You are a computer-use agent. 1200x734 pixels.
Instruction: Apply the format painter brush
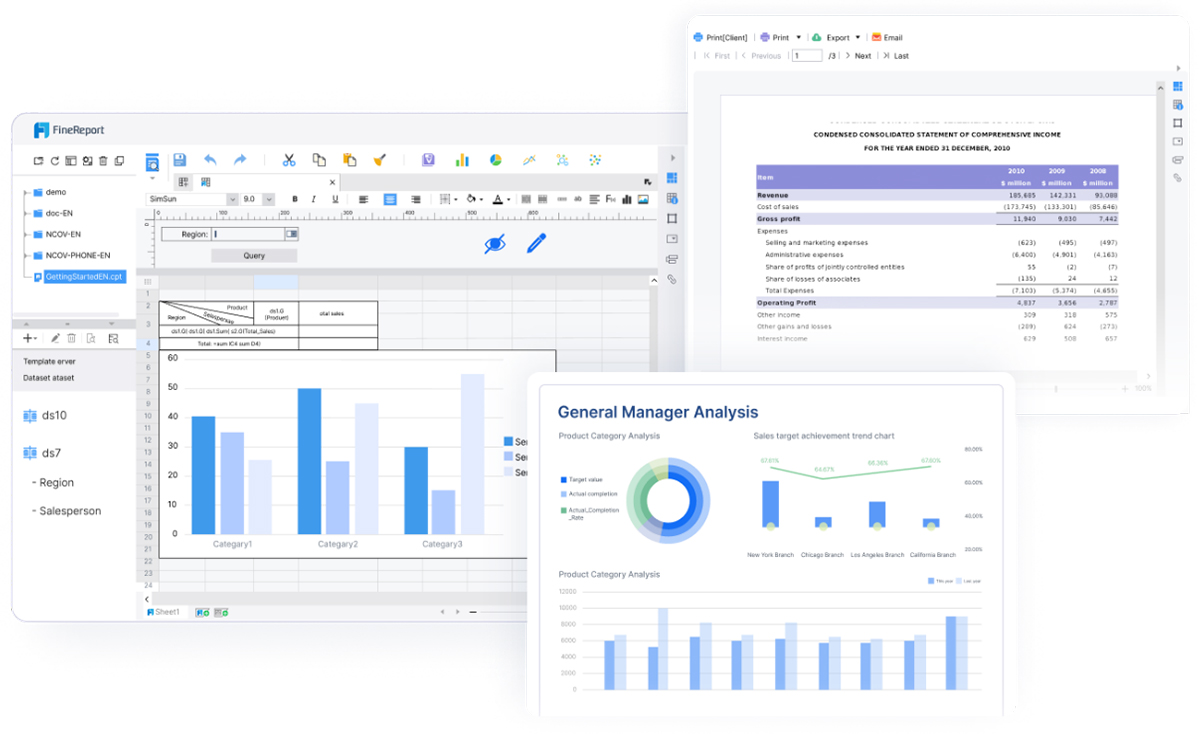pos(379,160)
